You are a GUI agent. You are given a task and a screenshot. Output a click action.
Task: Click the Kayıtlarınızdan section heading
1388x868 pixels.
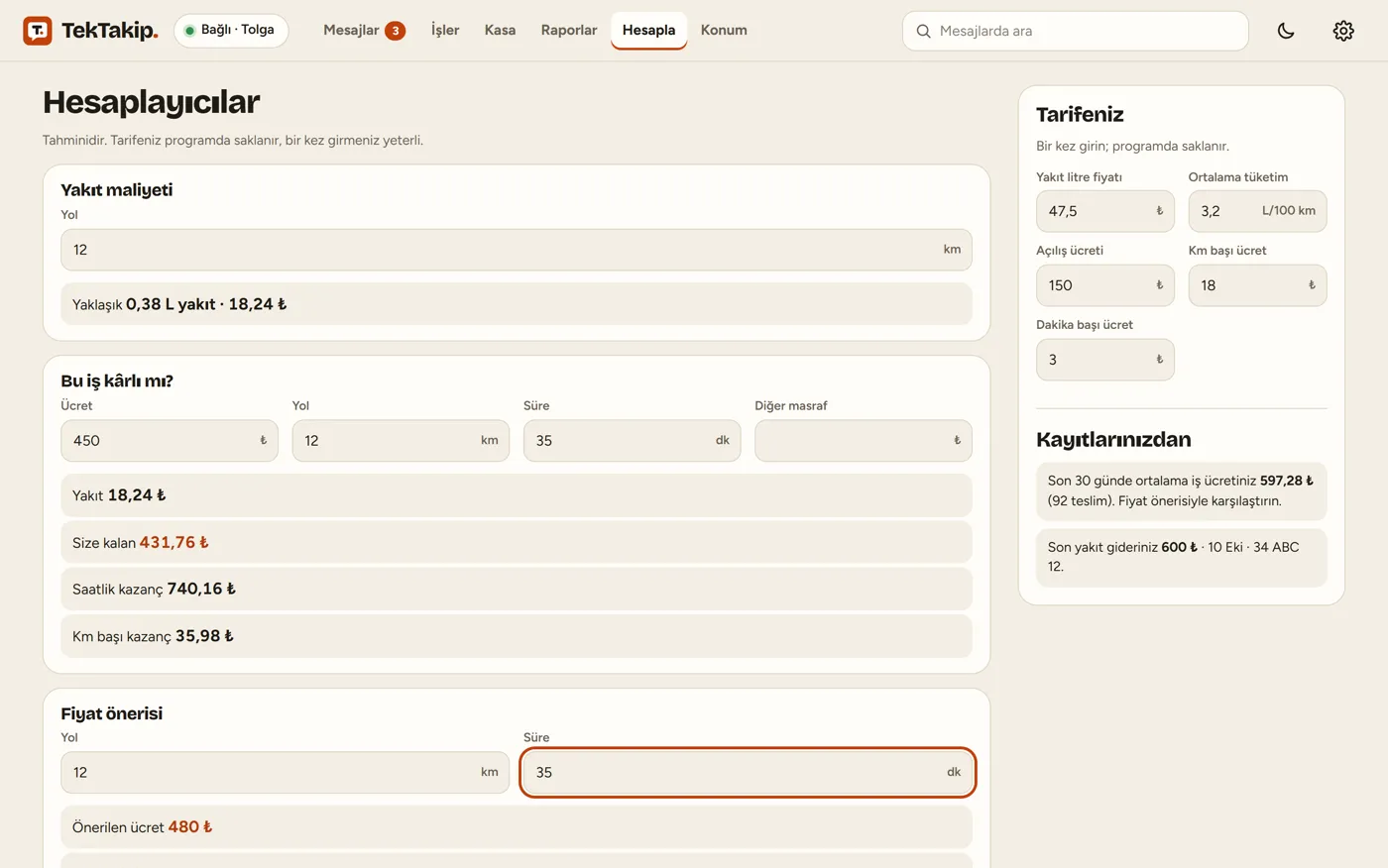(x=1113, y=439)
